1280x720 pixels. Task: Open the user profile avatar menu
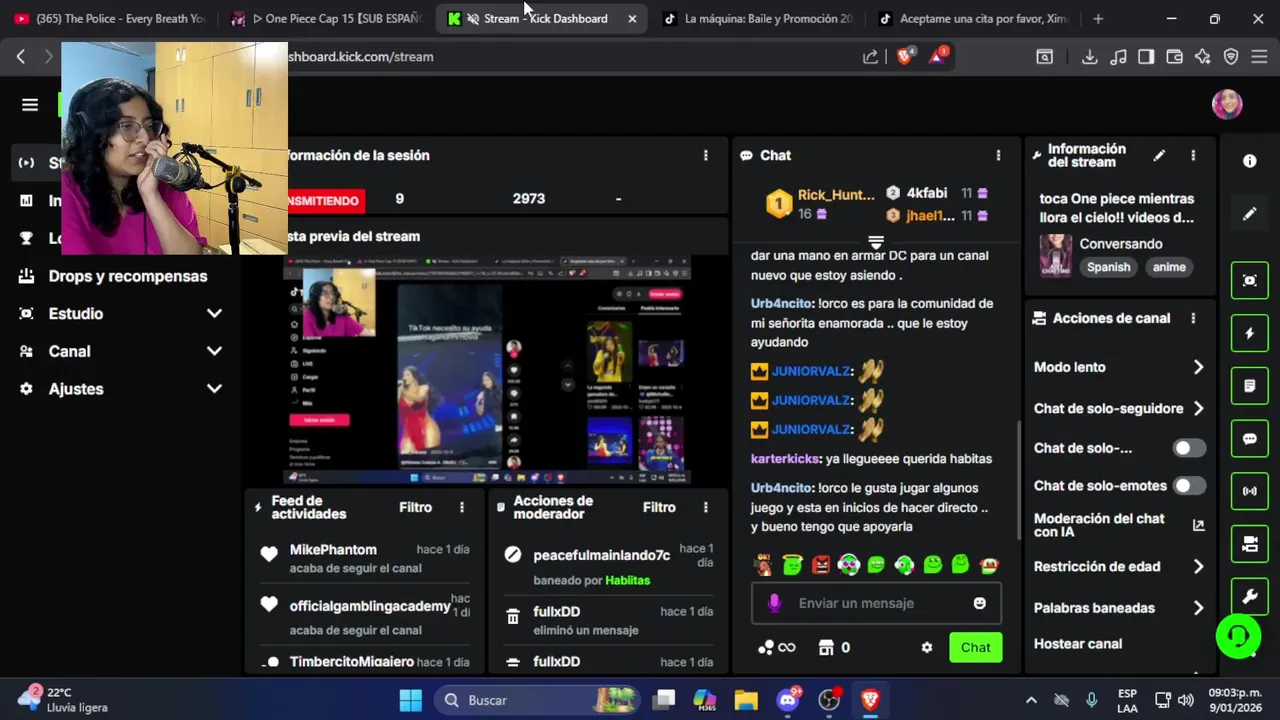1227,104
